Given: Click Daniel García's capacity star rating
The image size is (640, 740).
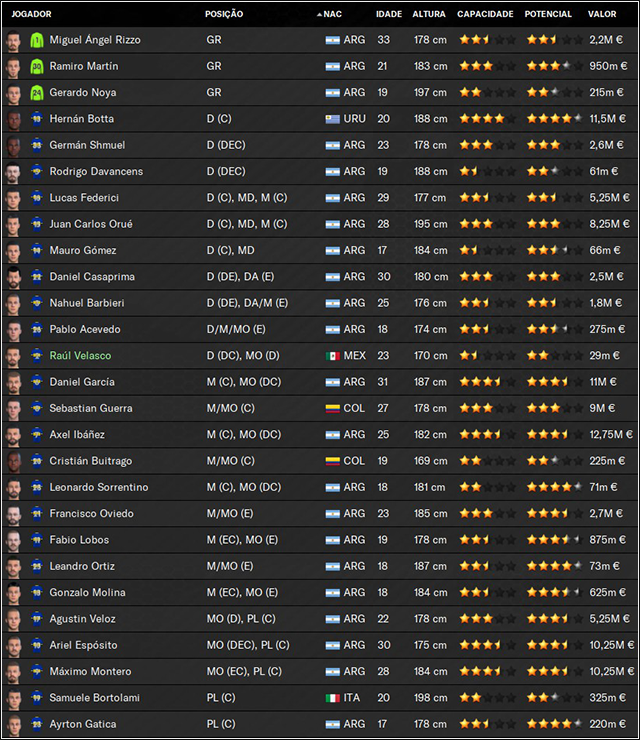Looking at the screenshot, I should [x=487, y=382].
